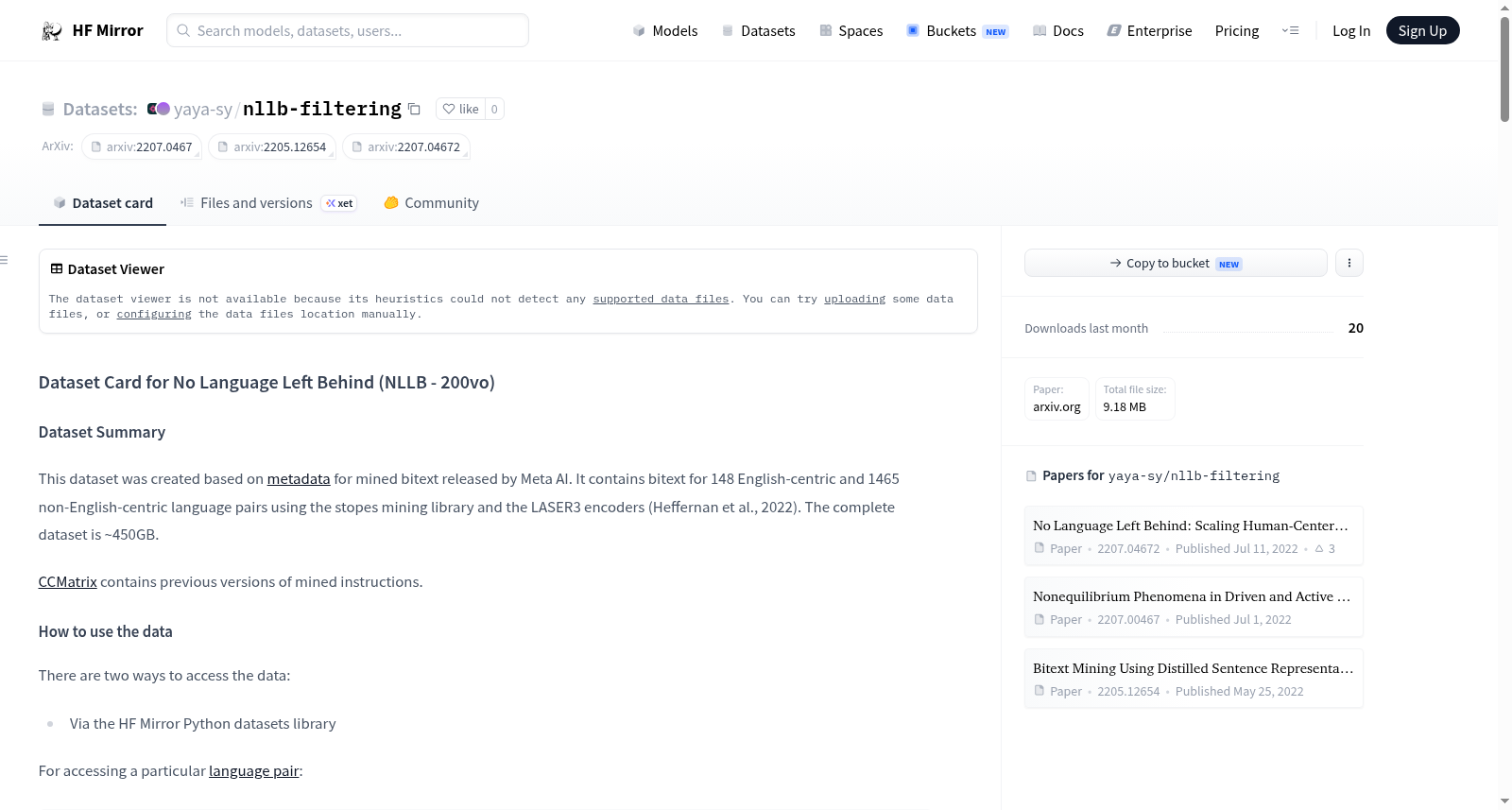Click upvote icon on No Language Left Behind paper

tap(1319, 548)
